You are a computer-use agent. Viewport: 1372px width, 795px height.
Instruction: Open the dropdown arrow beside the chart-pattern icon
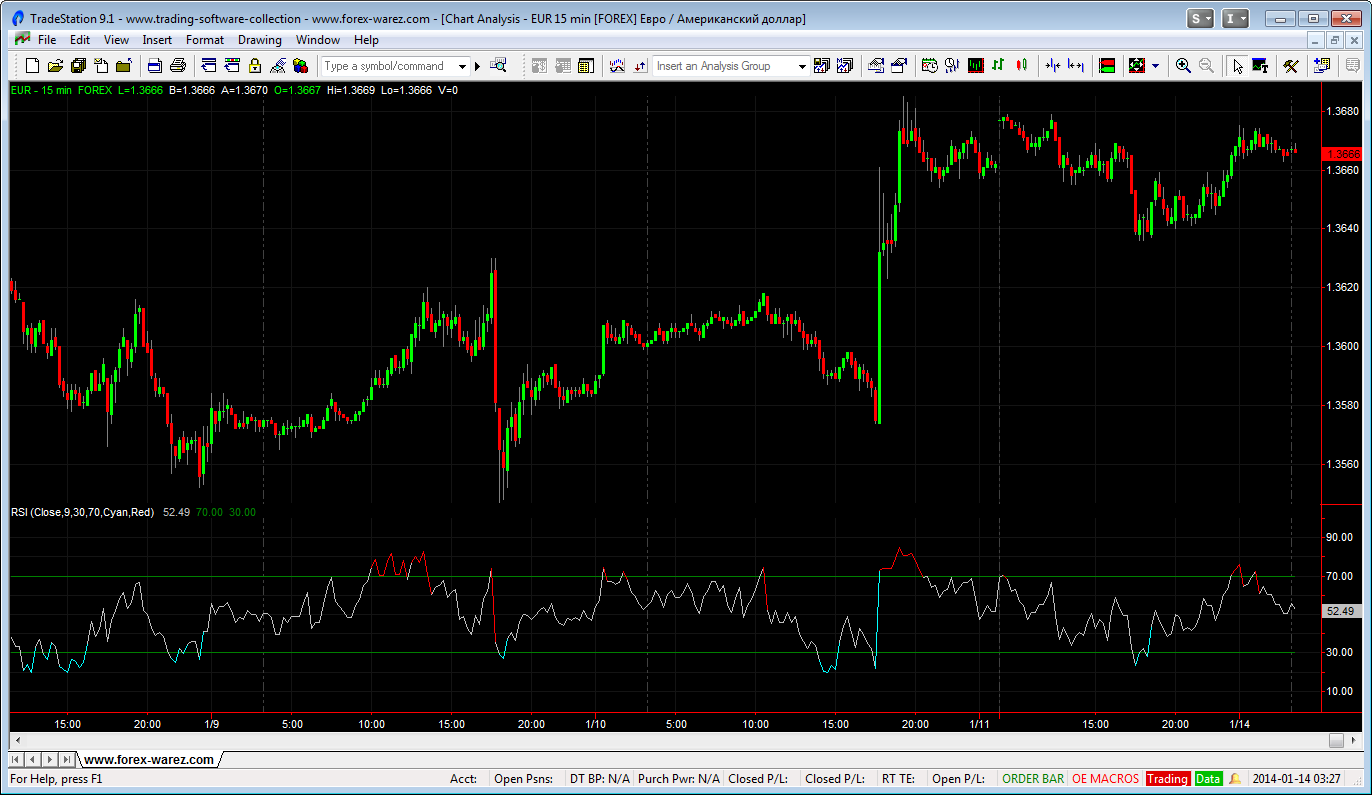(1156, 66)
